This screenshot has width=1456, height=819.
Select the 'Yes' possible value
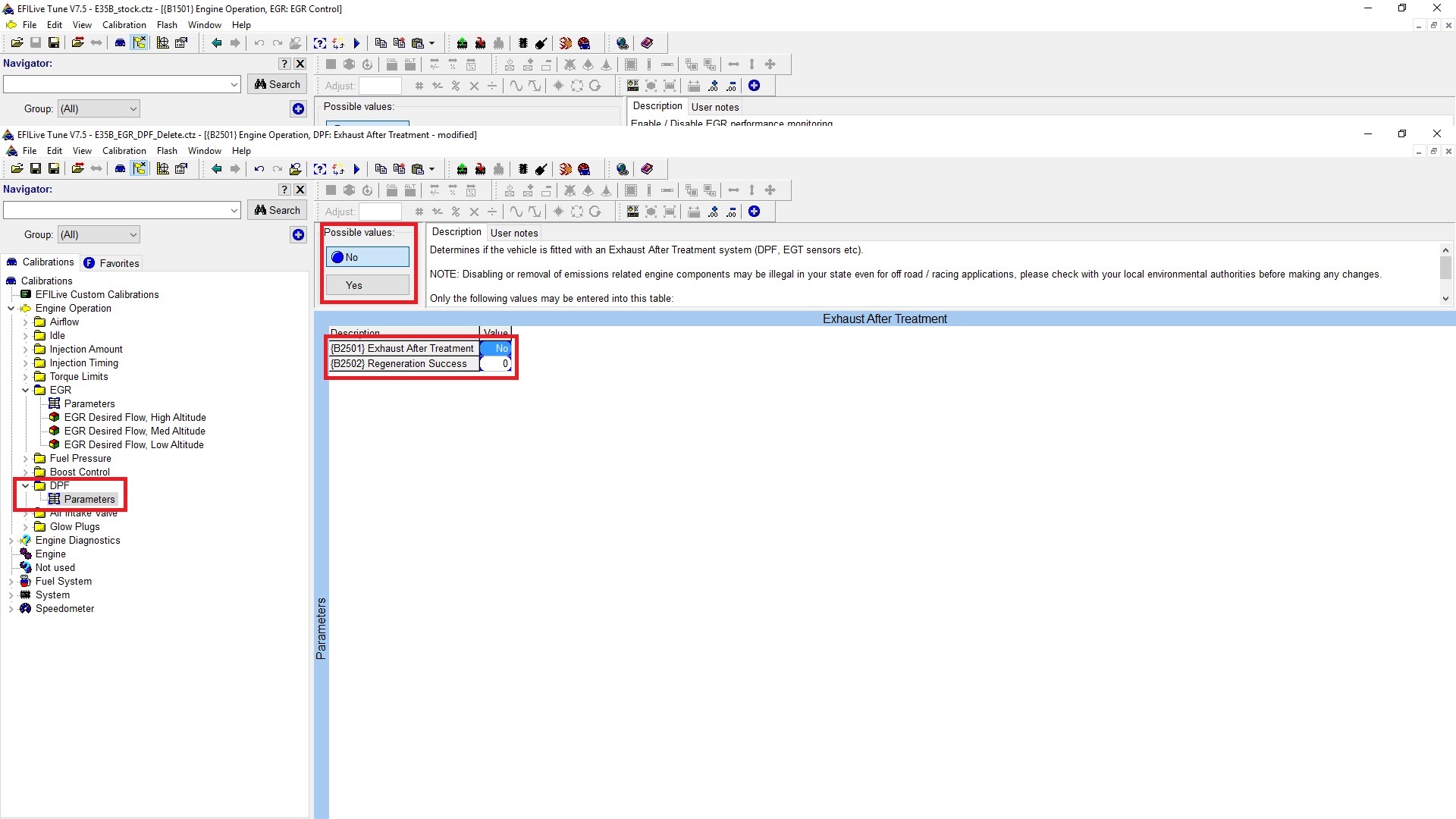click(x=368, y=285)
